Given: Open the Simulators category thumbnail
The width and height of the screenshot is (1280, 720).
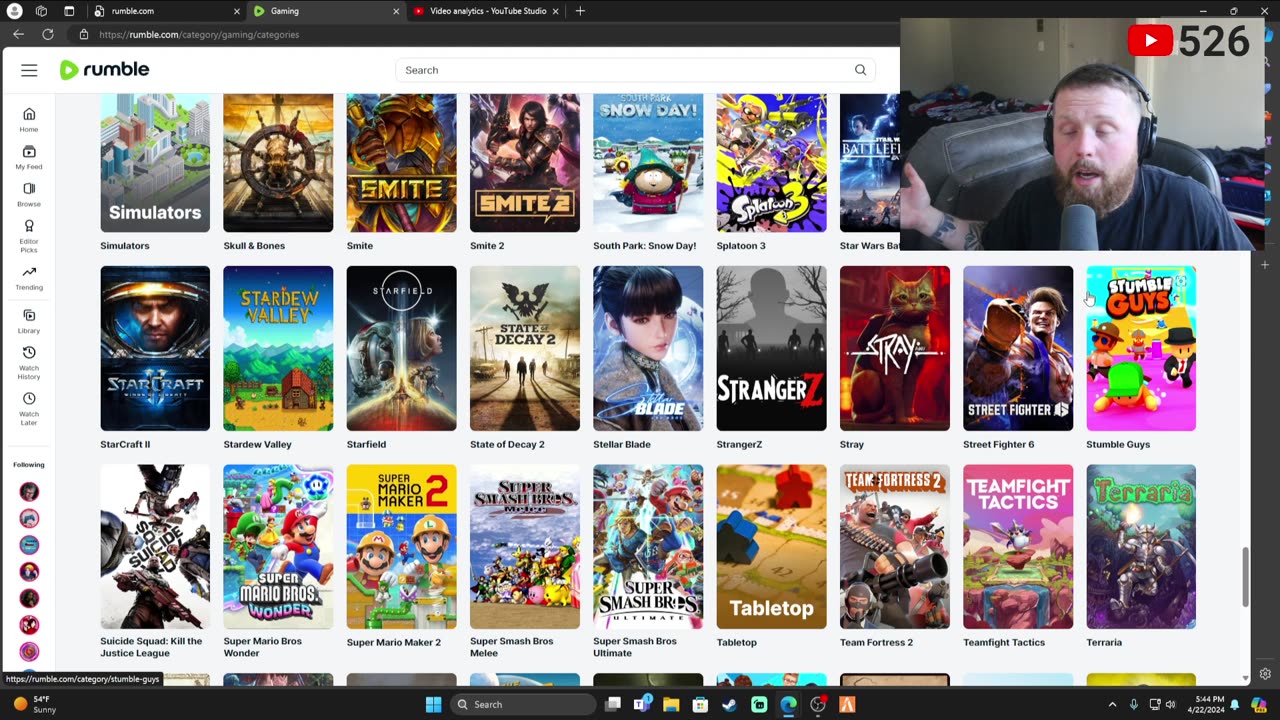Looking at the screenshot, I should (155, 163).
